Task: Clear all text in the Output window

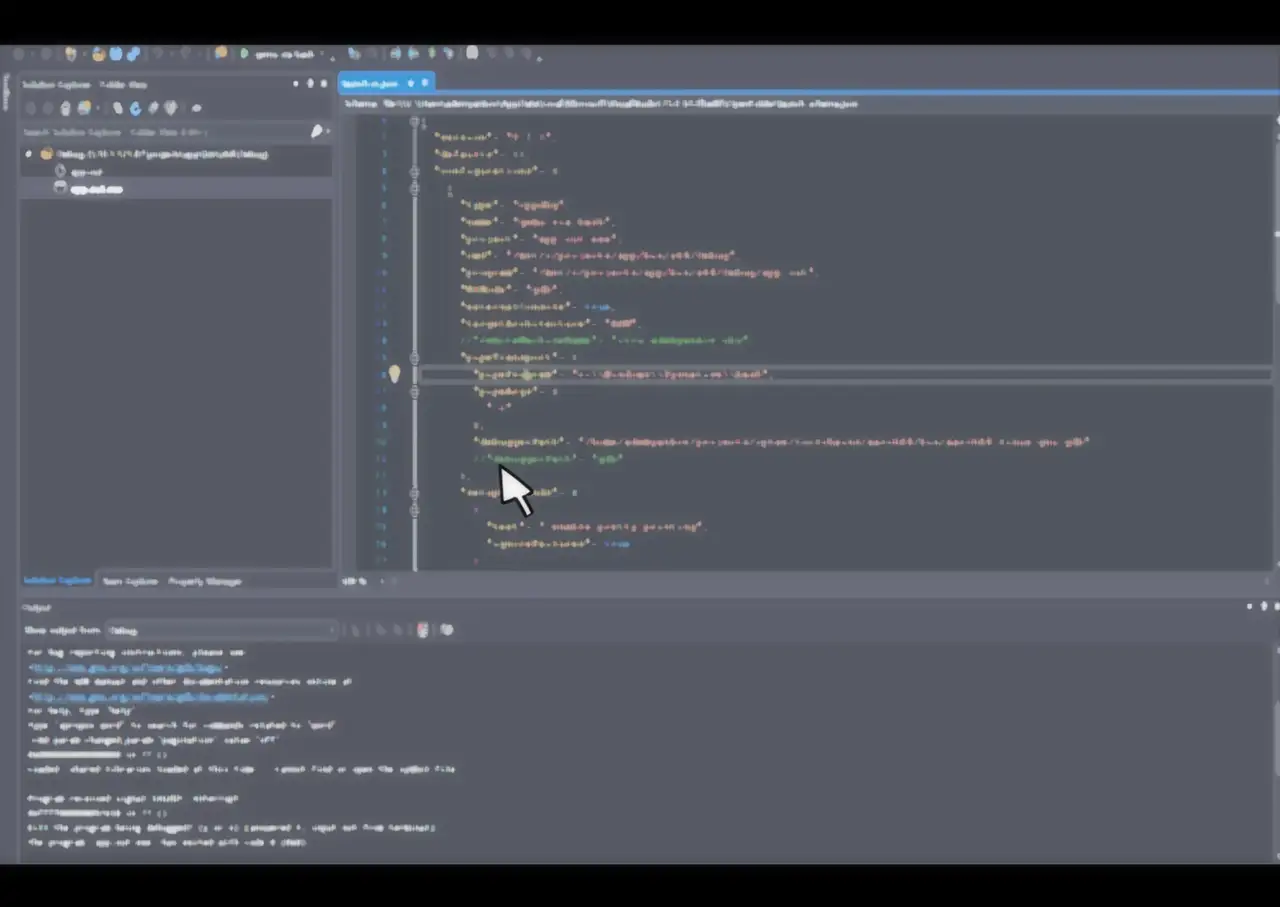Action: pos(423,630)
